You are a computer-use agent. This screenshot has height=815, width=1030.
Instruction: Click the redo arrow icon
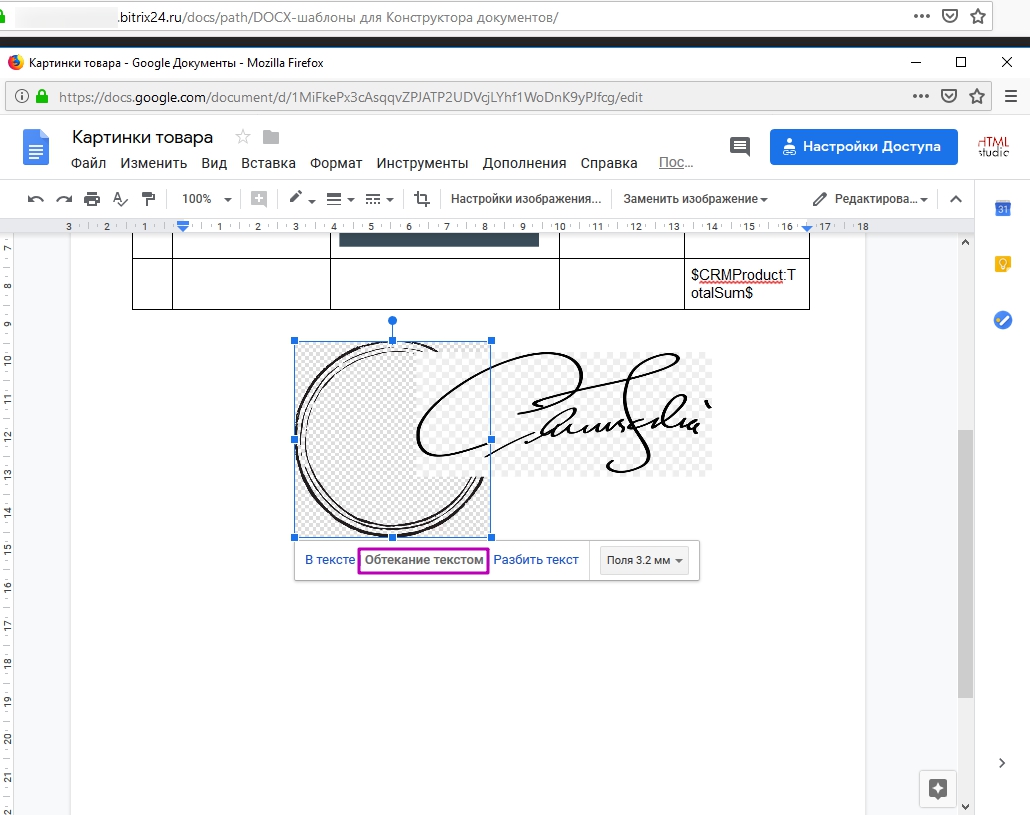[x=64, y=199]
